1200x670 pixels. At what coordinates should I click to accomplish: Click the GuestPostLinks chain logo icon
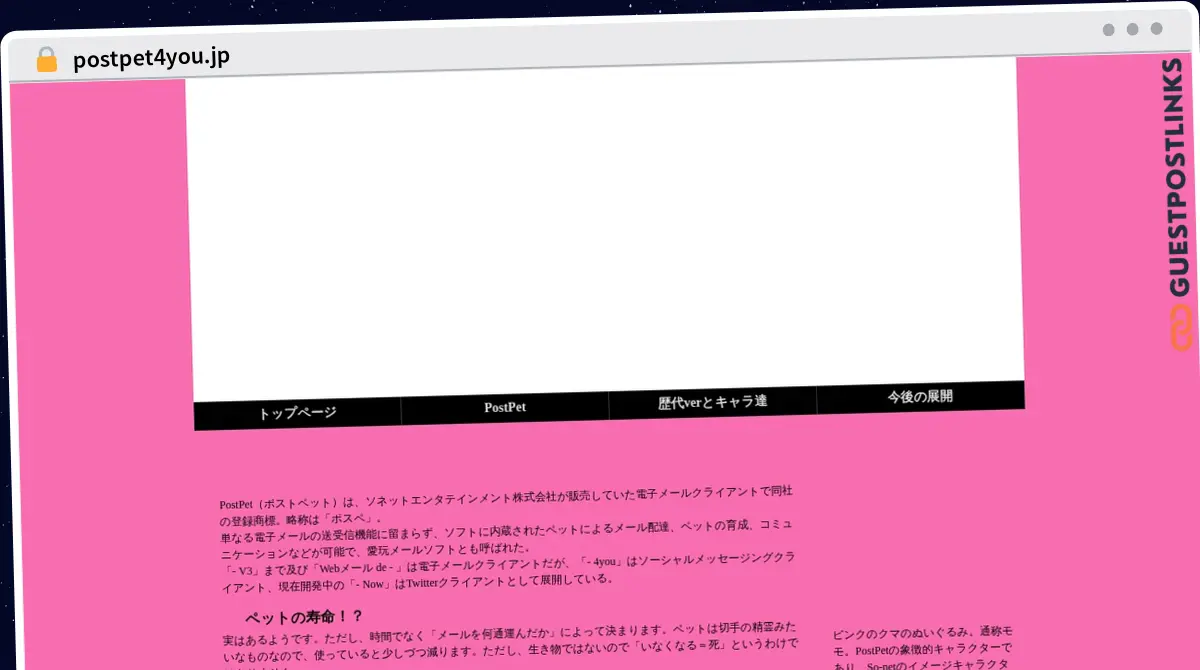[1181, 327]
